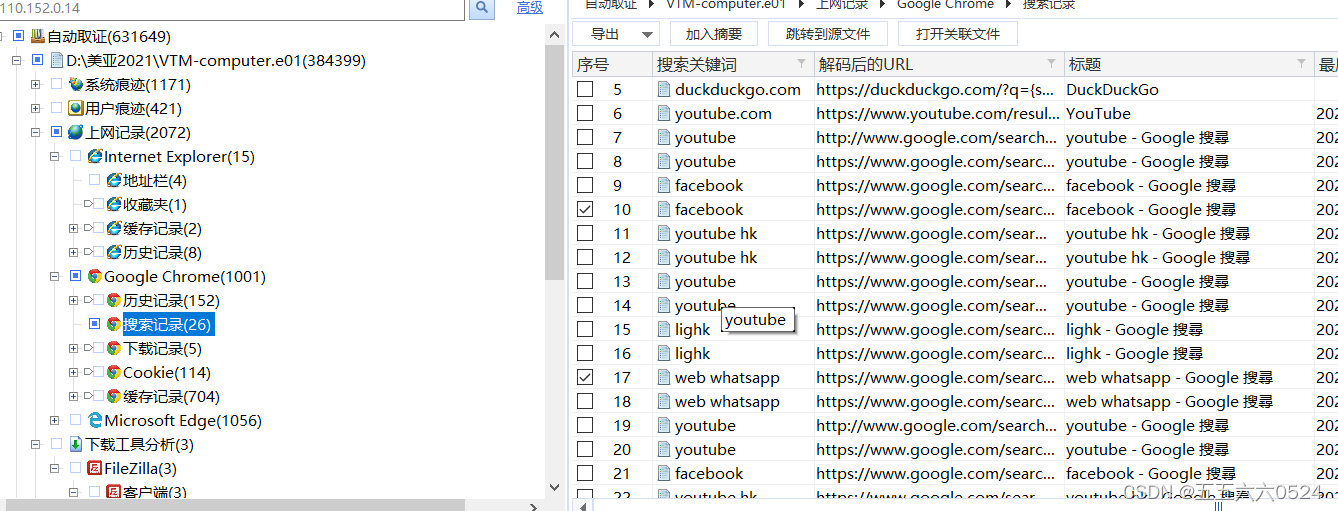This screenshot has width=1338, height=511.
Task: Check the checkbox for row 15 lighk
Action: pyautogui.click(x=585, y=329)
